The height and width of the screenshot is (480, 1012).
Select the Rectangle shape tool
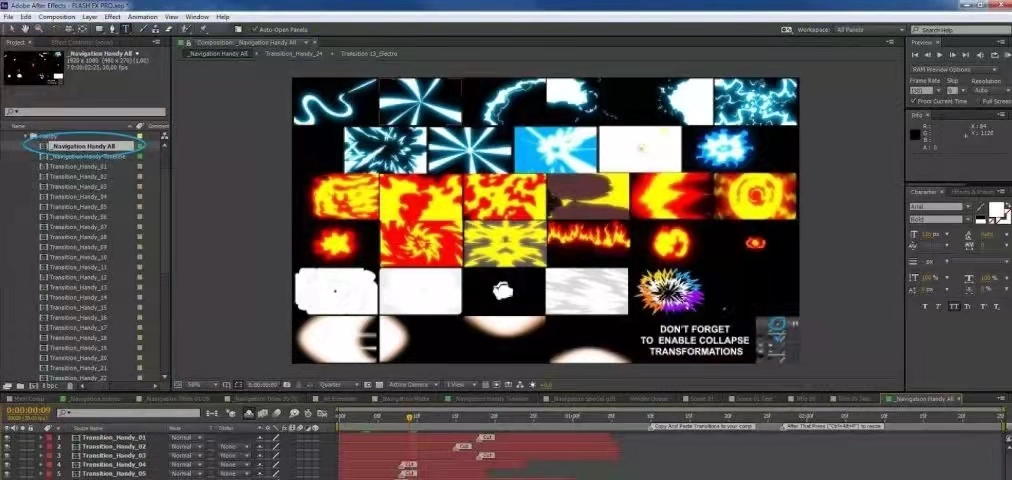click(99, 29)
